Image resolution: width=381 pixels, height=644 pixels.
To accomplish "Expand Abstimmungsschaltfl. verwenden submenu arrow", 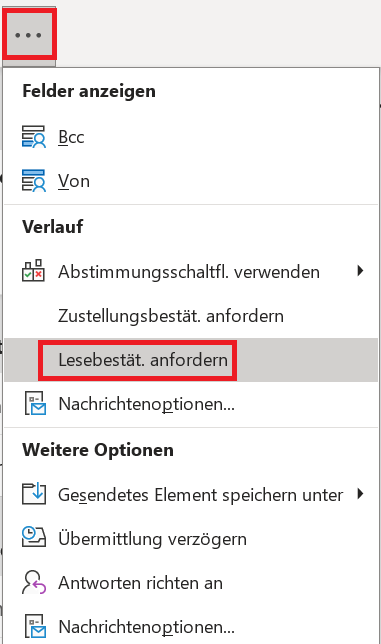I will 360,271.
